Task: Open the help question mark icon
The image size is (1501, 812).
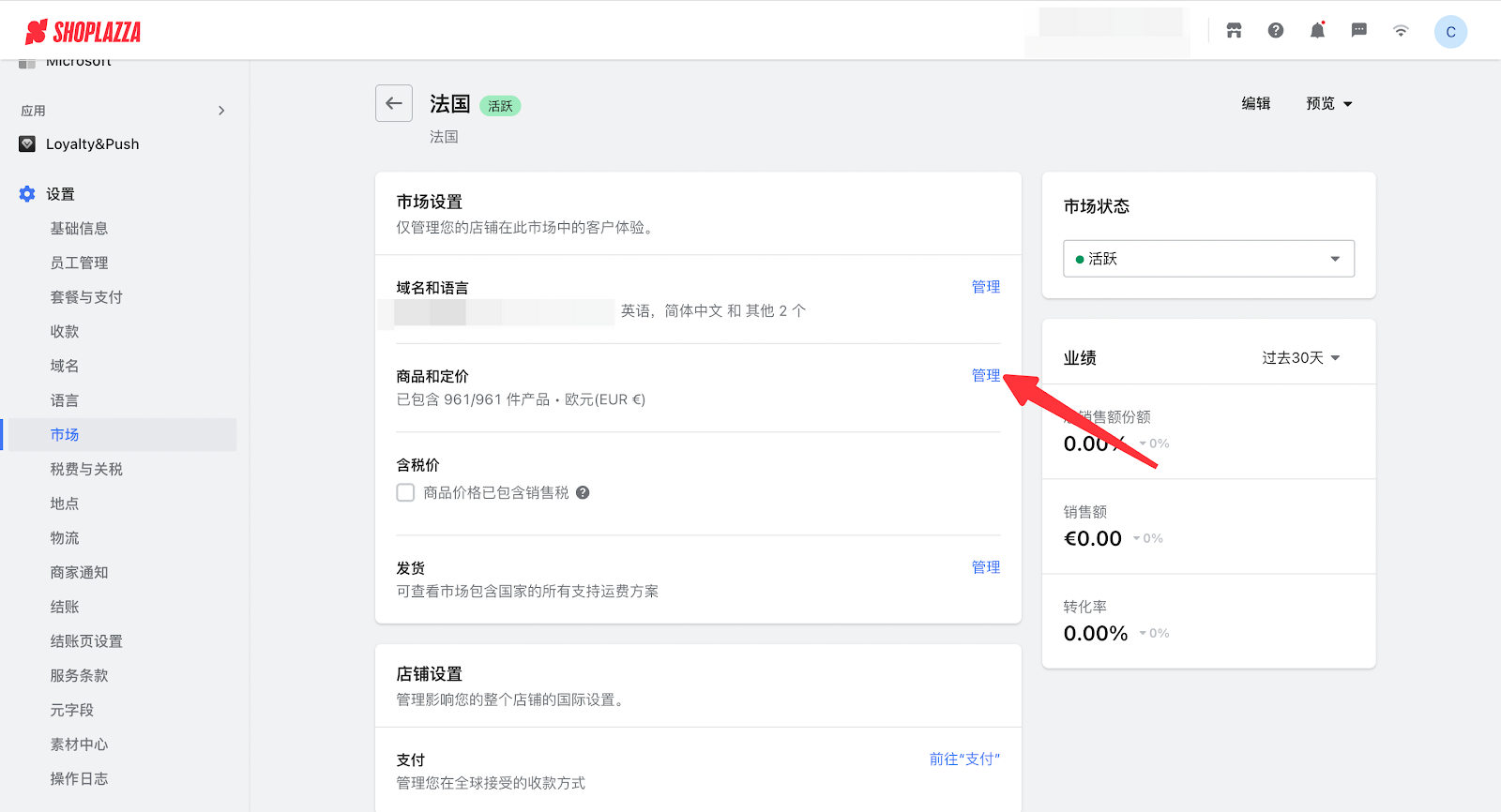Action: click(1275, 31)
